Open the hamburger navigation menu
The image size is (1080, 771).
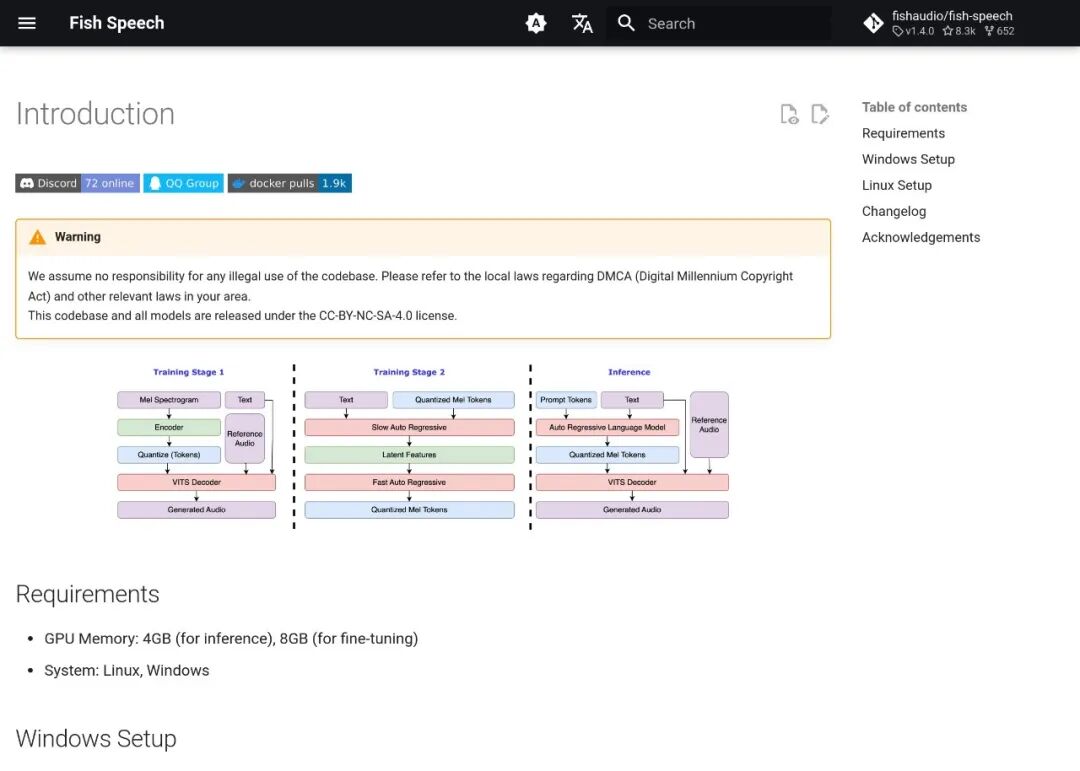click(27, 23)
